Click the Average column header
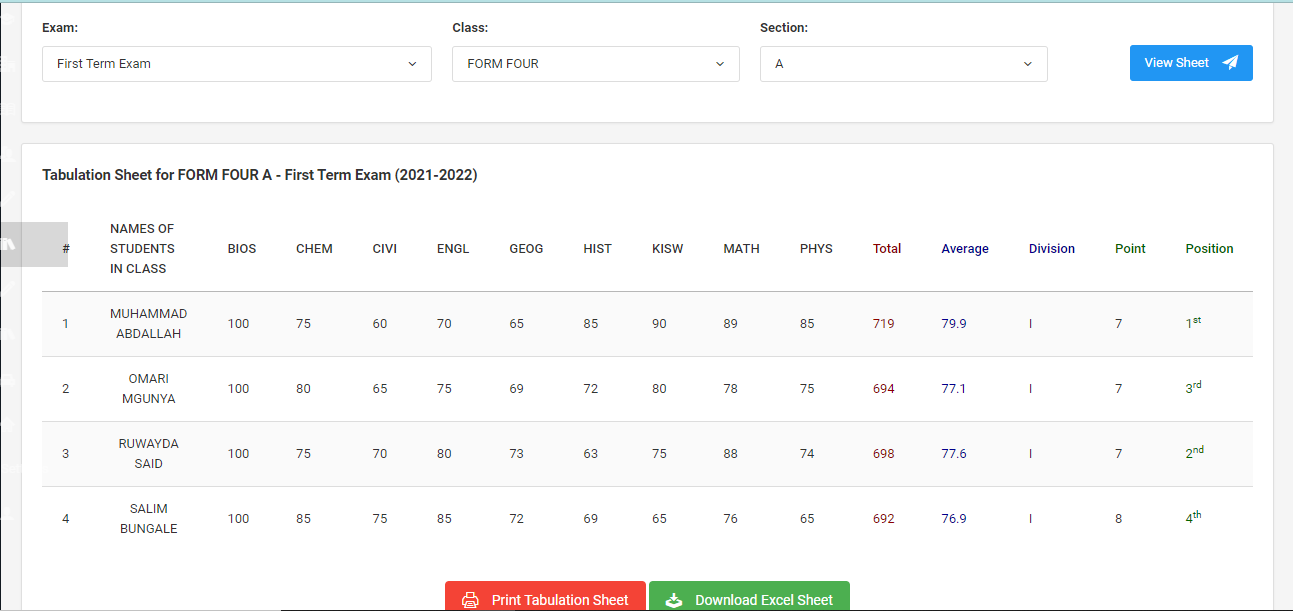This screenshot has height=611, width=1293. 964,249
